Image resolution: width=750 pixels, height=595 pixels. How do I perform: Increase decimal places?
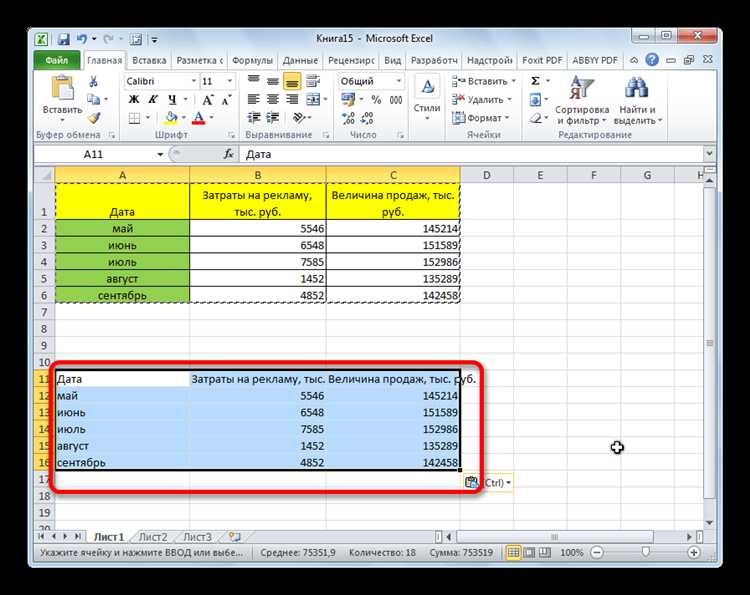(x=348, y=118)
